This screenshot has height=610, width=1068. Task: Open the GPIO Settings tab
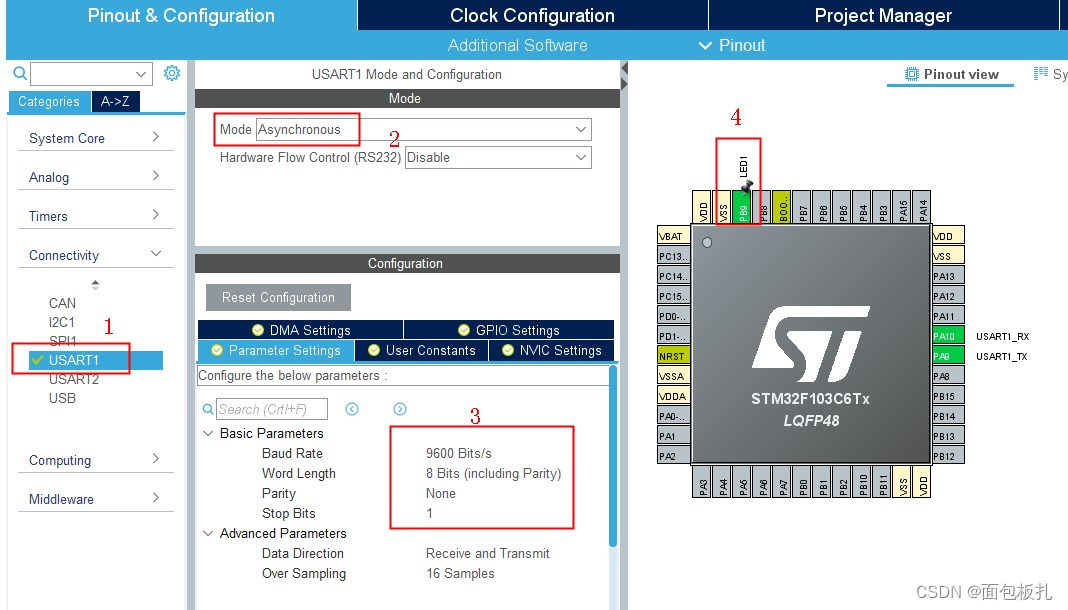coord(509,330)
